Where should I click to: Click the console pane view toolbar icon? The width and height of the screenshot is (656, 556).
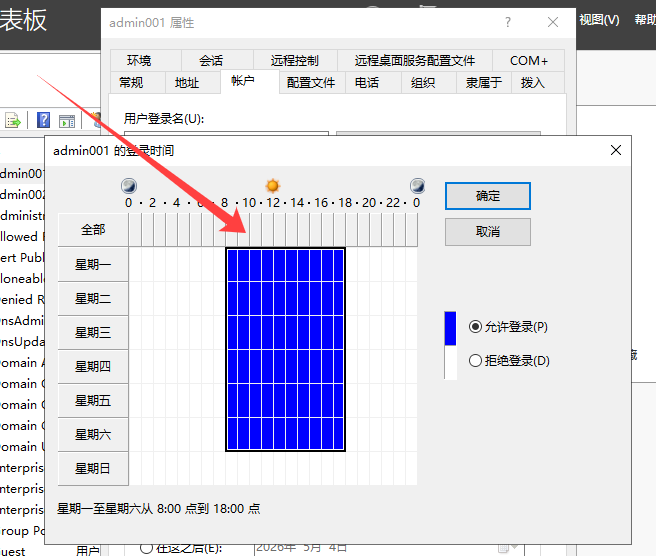pyautogui.click(x=67, y=121)
